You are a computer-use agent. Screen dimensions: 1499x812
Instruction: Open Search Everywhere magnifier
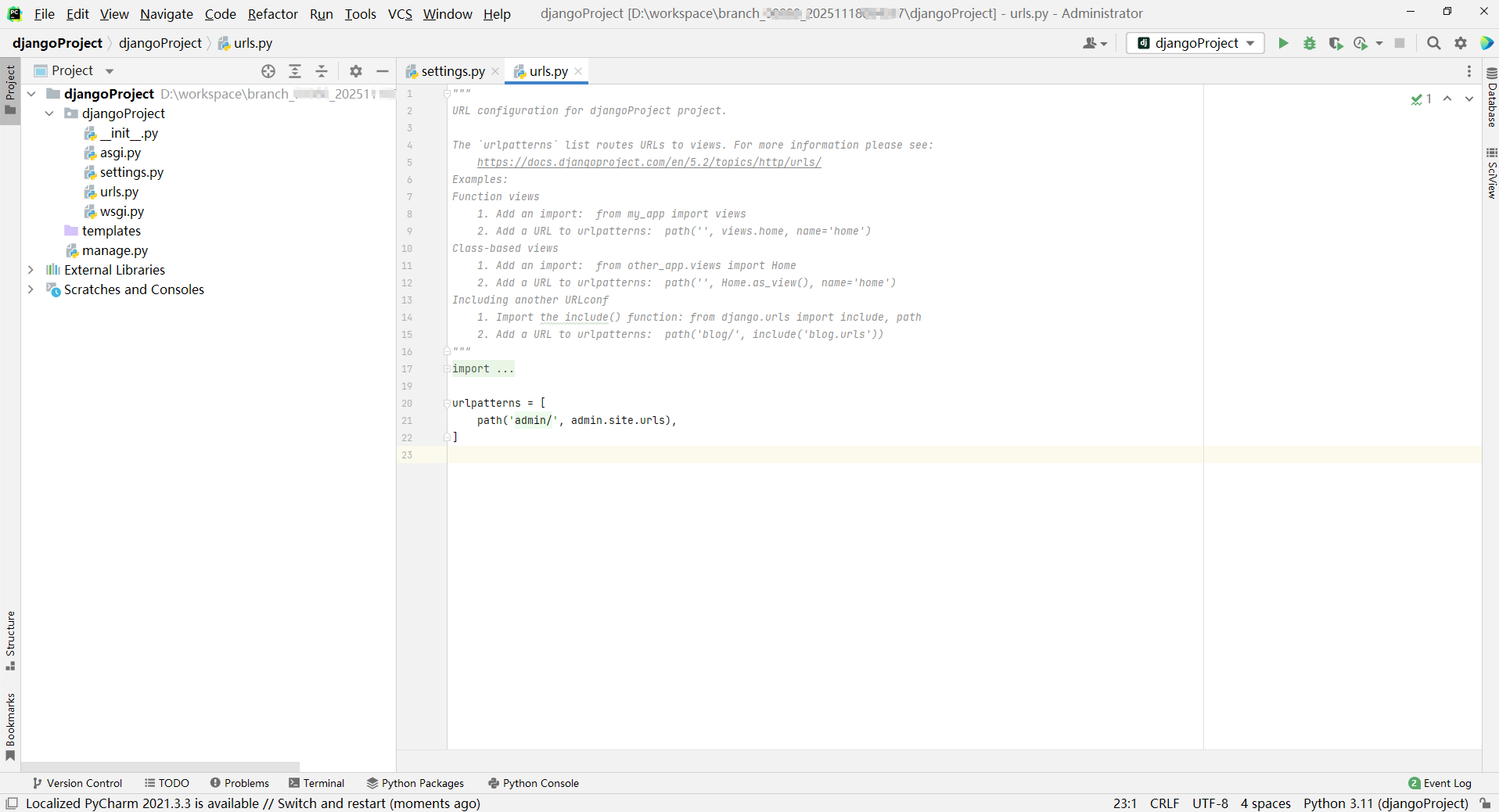point(1433,43)
